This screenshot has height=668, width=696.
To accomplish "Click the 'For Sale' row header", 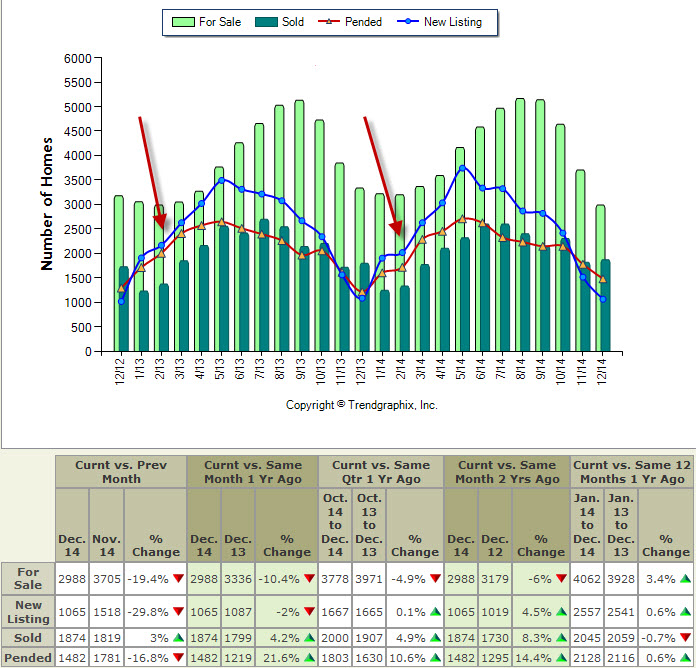I will [x=28, y=578].
